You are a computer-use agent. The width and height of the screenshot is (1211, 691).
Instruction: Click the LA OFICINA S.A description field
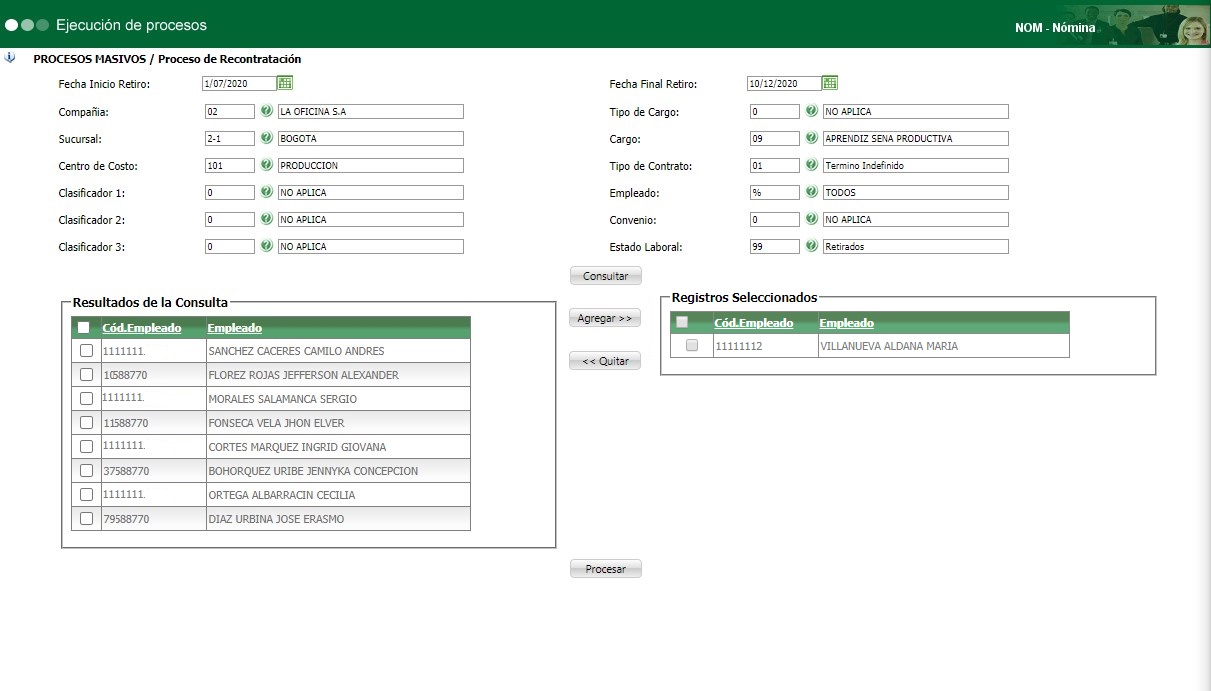click(371, 111)
